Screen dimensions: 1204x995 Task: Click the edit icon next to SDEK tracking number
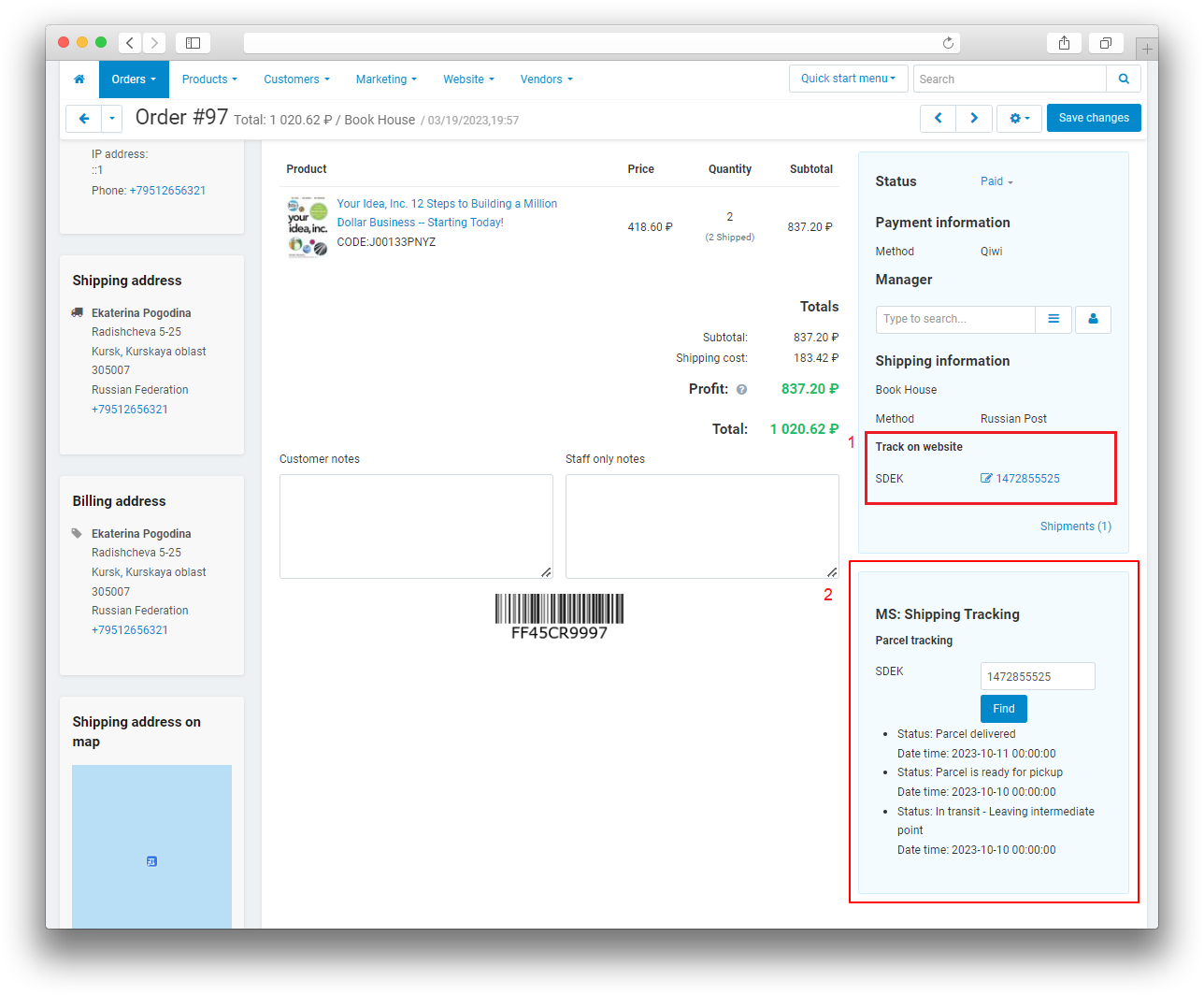click(986, 479)
